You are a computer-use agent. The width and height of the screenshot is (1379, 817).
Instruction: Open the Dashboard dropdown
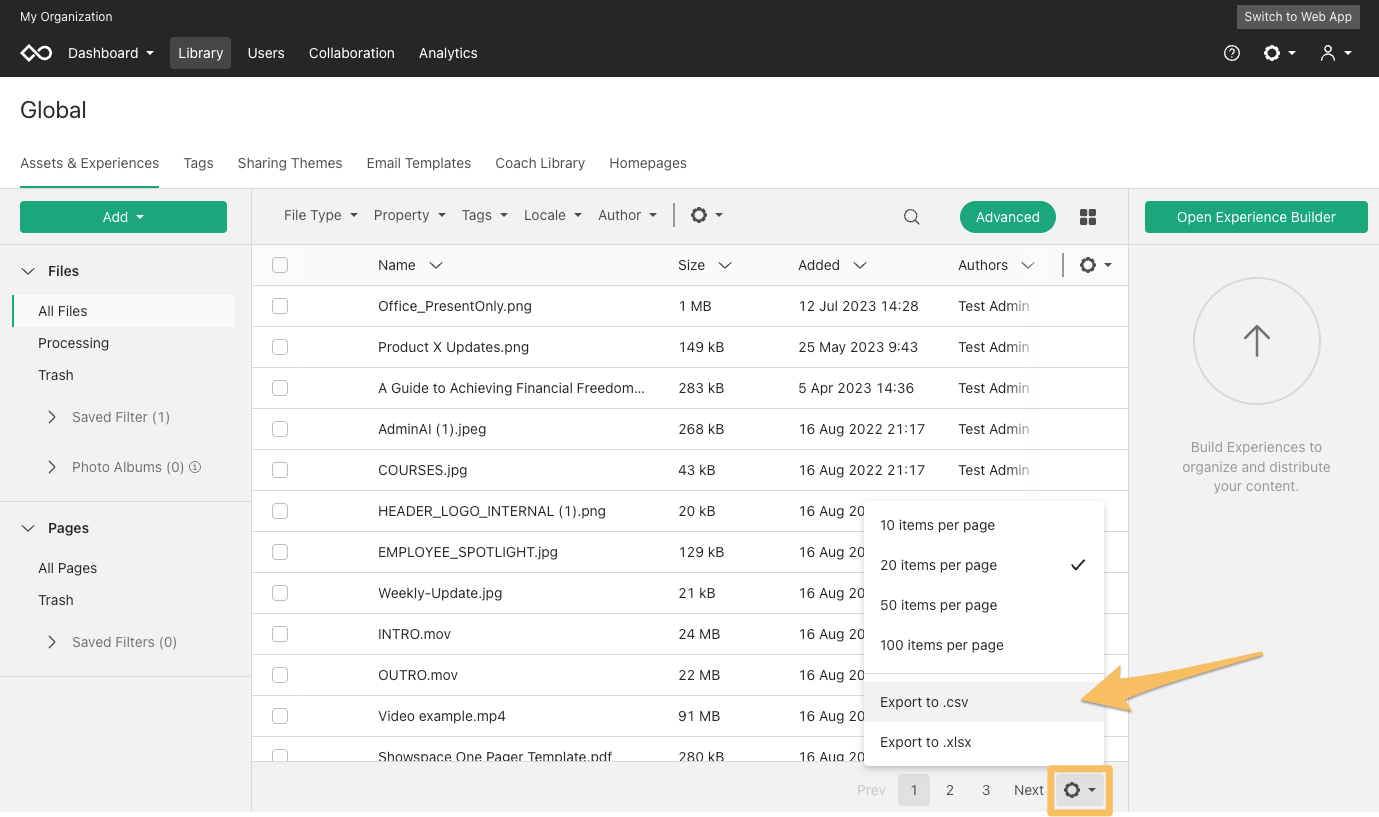[x=111, y=53]
